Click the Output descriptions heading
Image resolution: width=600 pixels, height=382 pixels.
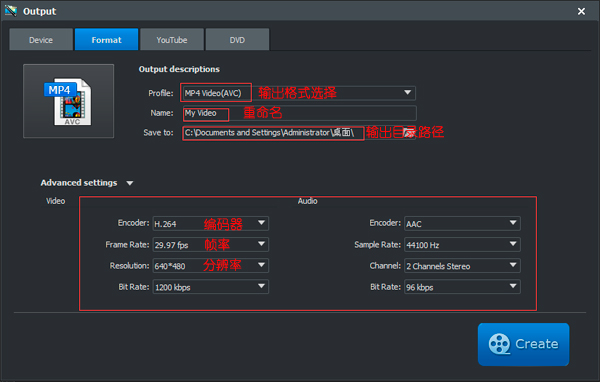point(179,69)
